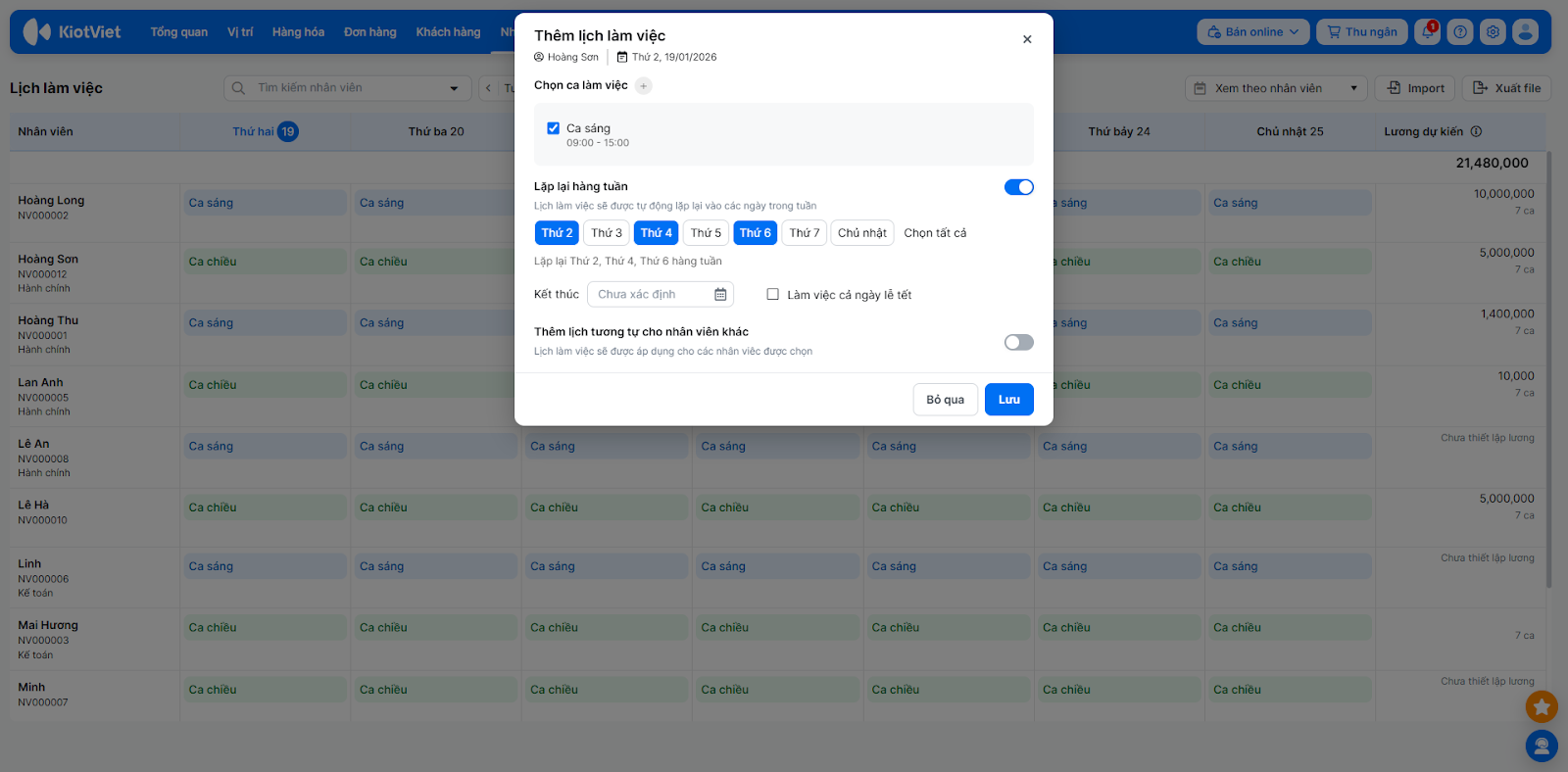
Task: Click the KiotViet logo icon
Action: pos(36,32)
